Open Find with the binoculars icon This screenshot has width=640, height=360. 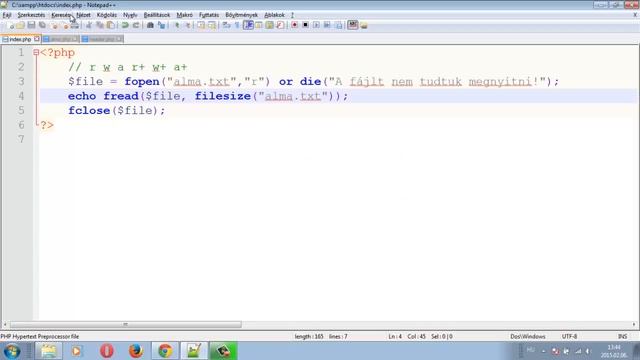150,25
